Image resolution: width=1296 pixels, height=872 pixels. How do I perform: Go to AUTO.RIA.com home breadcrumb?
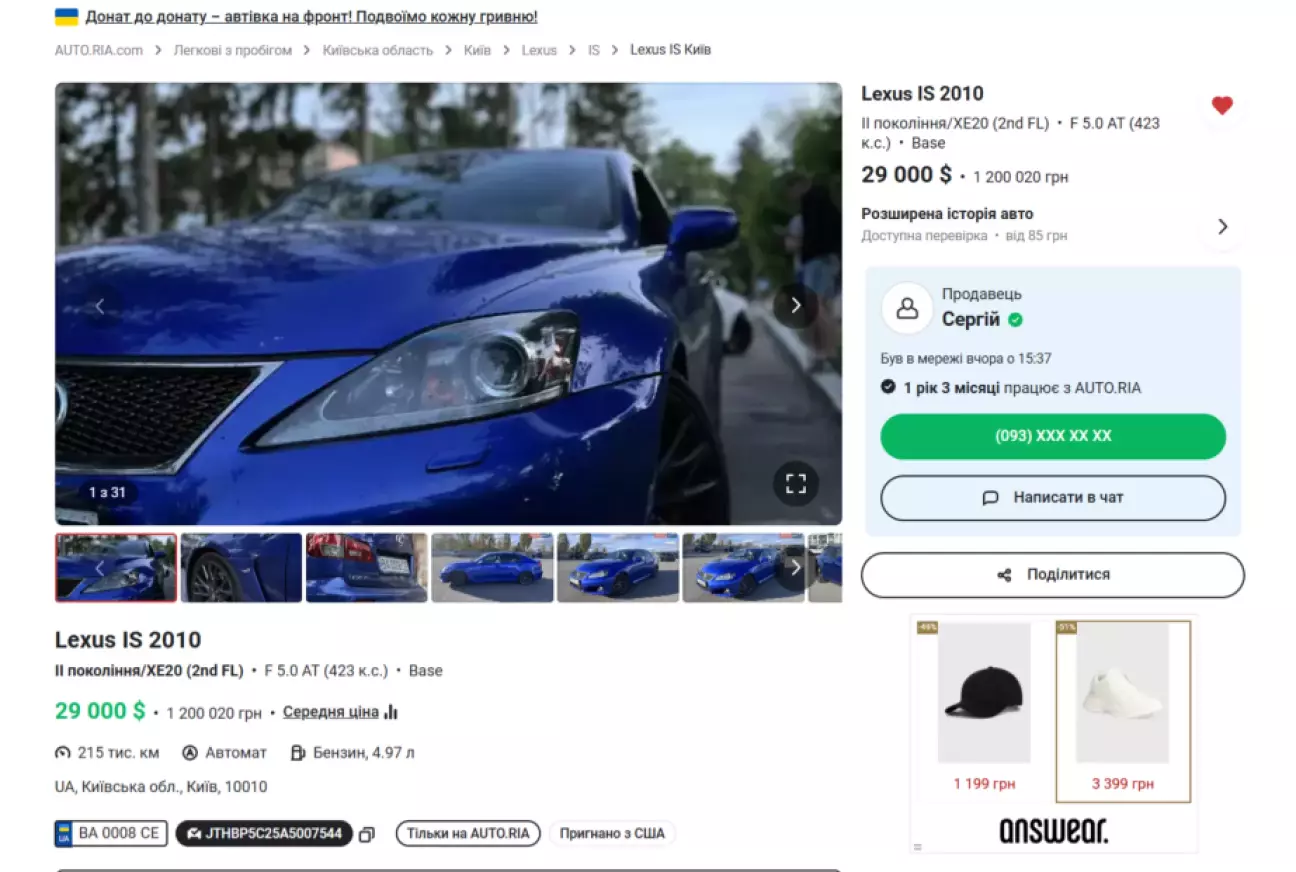click(x=99, y=50)
